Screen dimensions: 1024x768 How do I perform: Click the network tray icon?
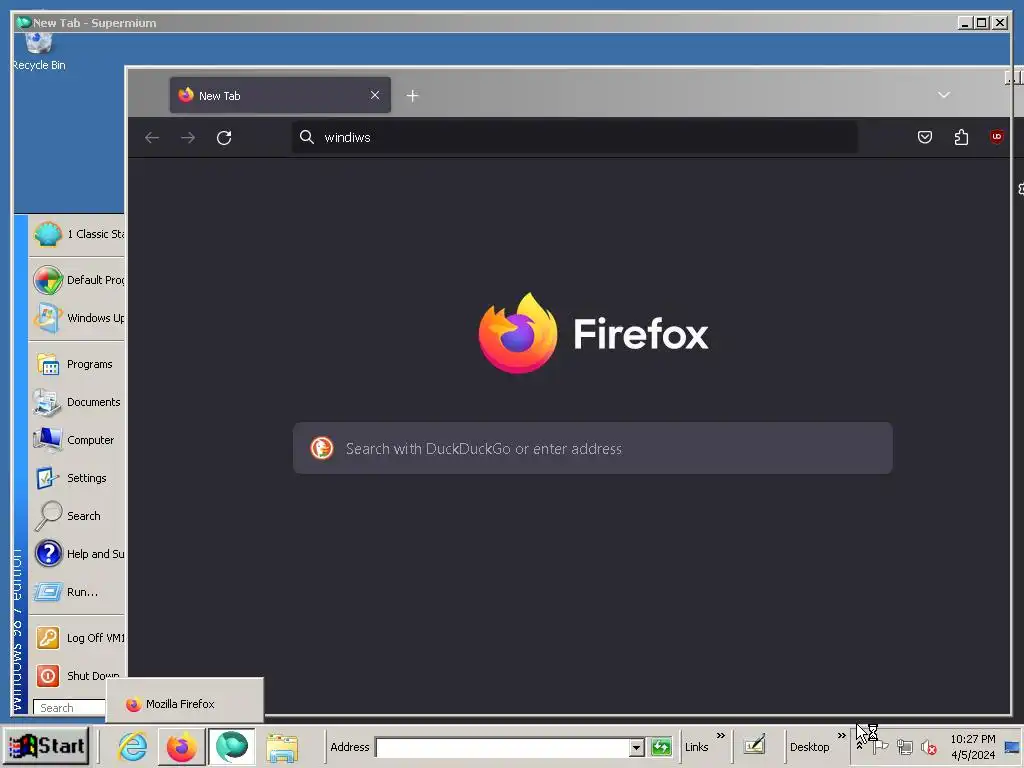904,747
